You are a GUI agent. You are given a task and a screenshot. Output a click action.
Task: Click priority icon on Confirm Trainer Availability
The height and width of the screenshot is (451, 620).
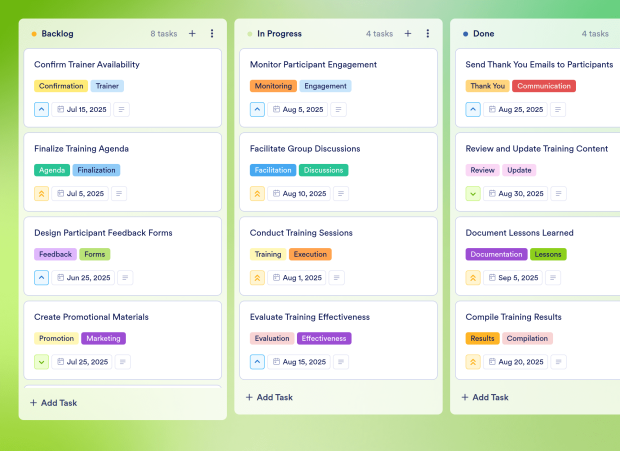point(41,109)
